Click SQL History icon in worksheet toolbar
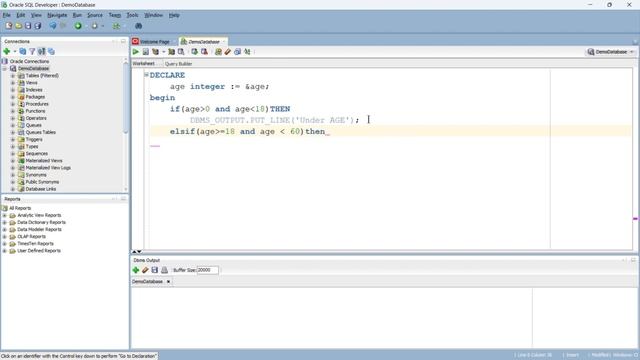The image size is (640, 360). click(237, 52)
